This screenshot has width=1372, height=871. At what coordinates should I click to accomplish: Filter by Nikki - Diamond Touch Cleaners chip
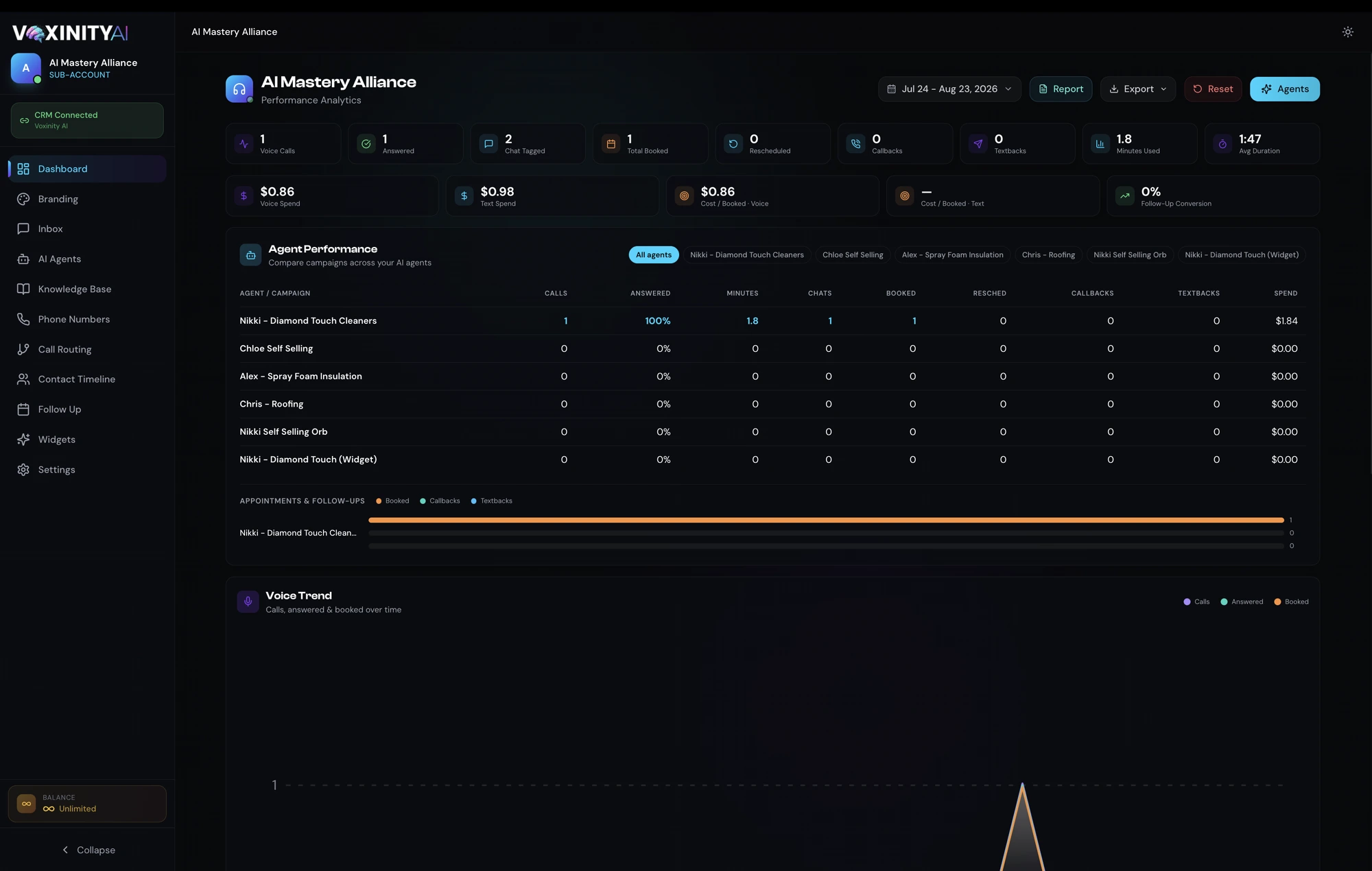[x=746, y=255]
